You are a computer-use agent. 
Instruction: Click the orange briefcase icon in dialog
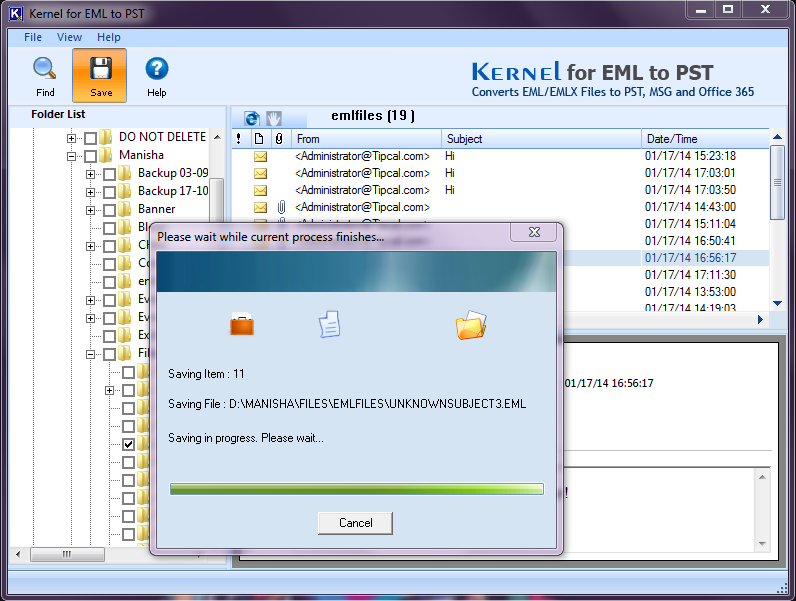(x=242, y=324)
